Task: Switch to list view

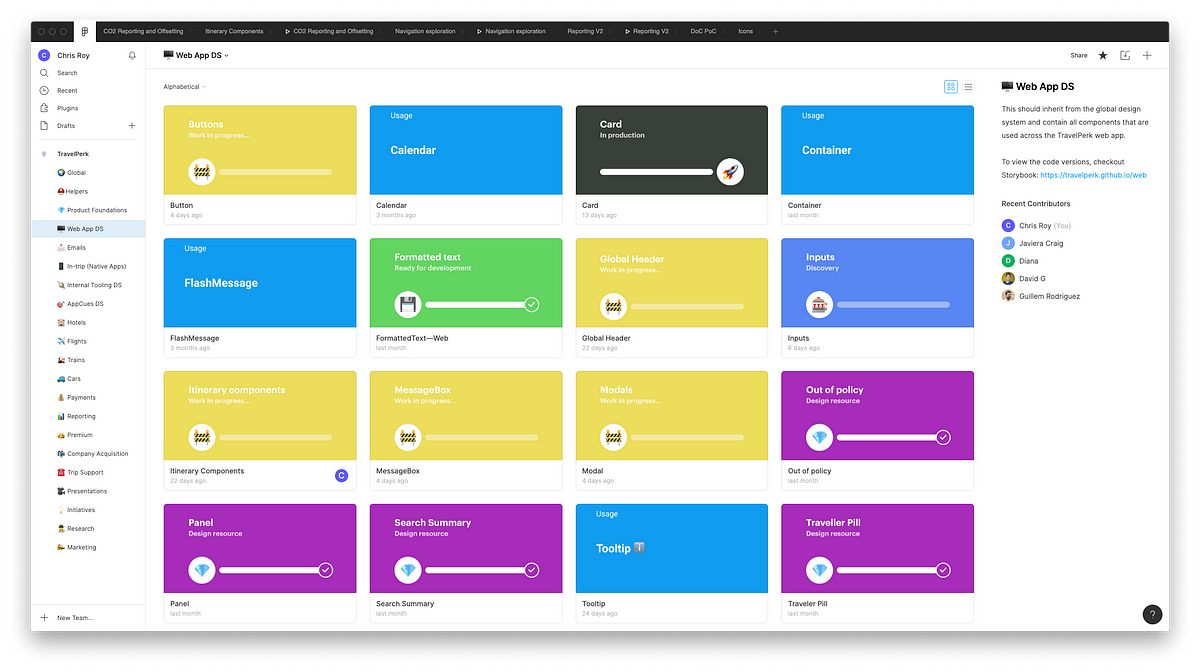Action: [968, 87]
